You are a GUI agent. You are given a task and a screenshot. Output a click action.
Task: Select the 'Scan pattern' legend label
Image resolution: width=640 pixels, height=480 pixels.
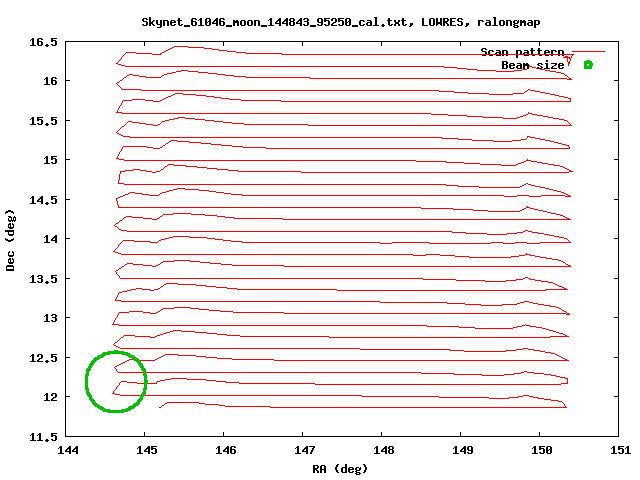(522, 52)
